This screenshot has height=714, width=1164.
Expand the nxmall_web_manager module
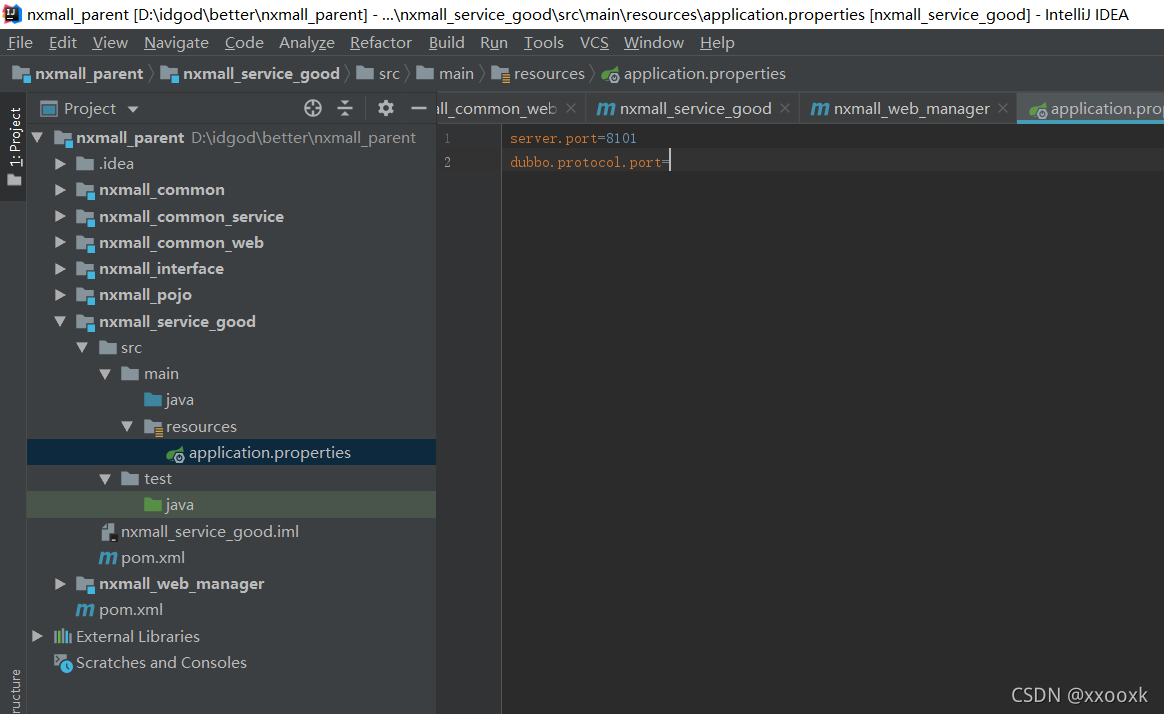(x=60, y=584)
